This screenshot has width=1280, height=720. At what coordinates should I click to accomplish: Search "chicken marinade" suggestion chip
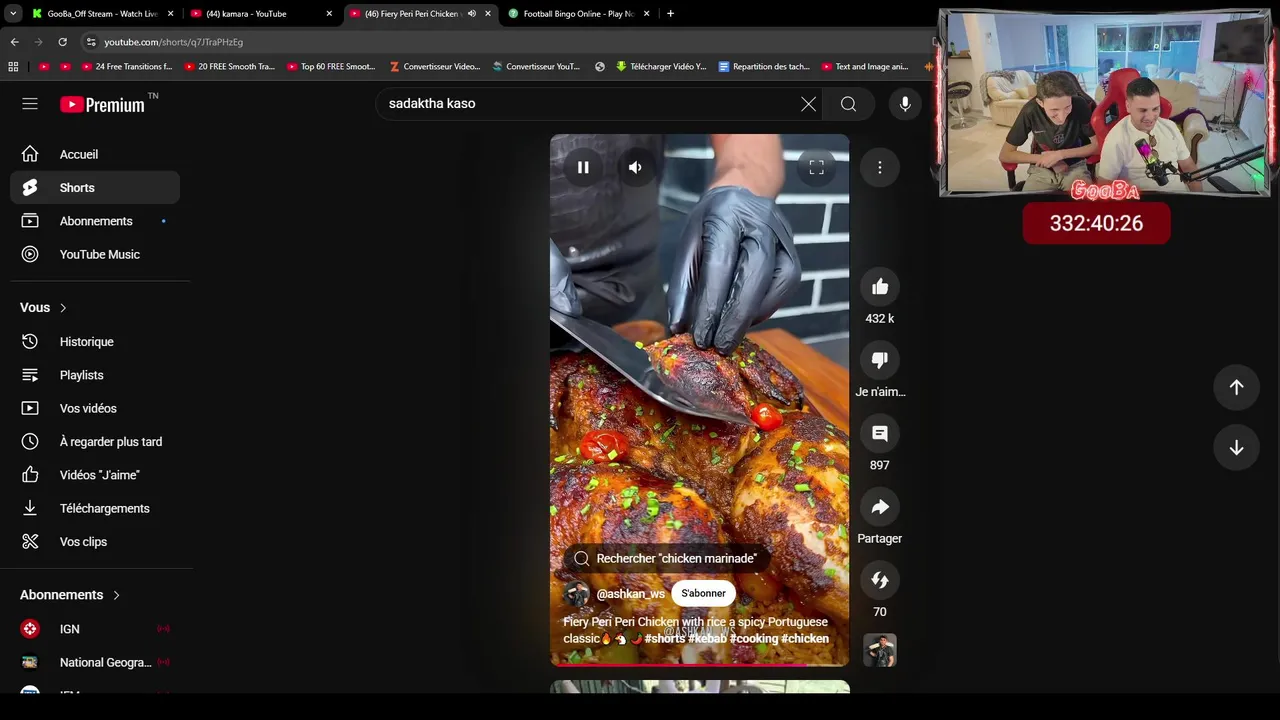(x=666, y=559)
